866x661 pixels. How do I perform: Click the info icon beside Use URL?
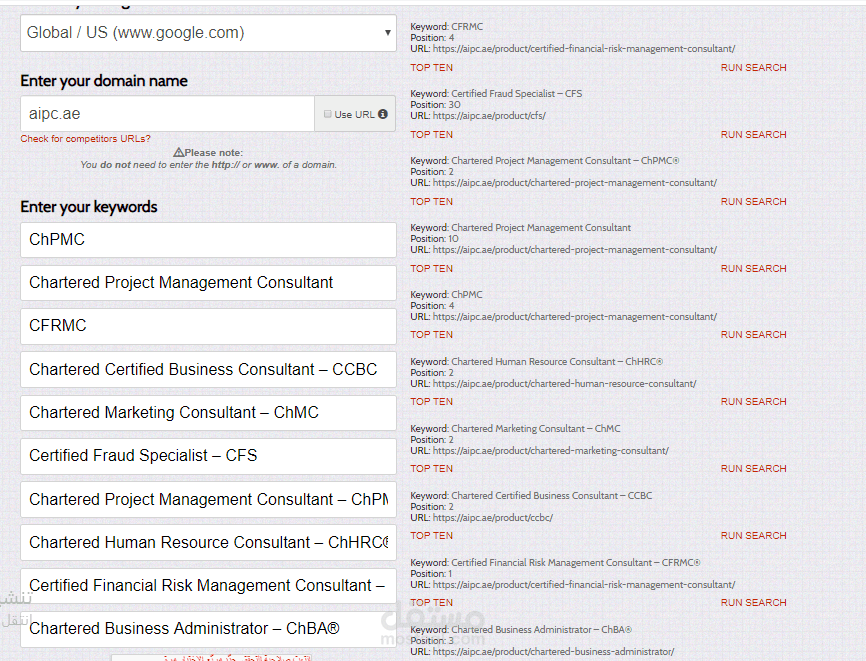(383, 114)
